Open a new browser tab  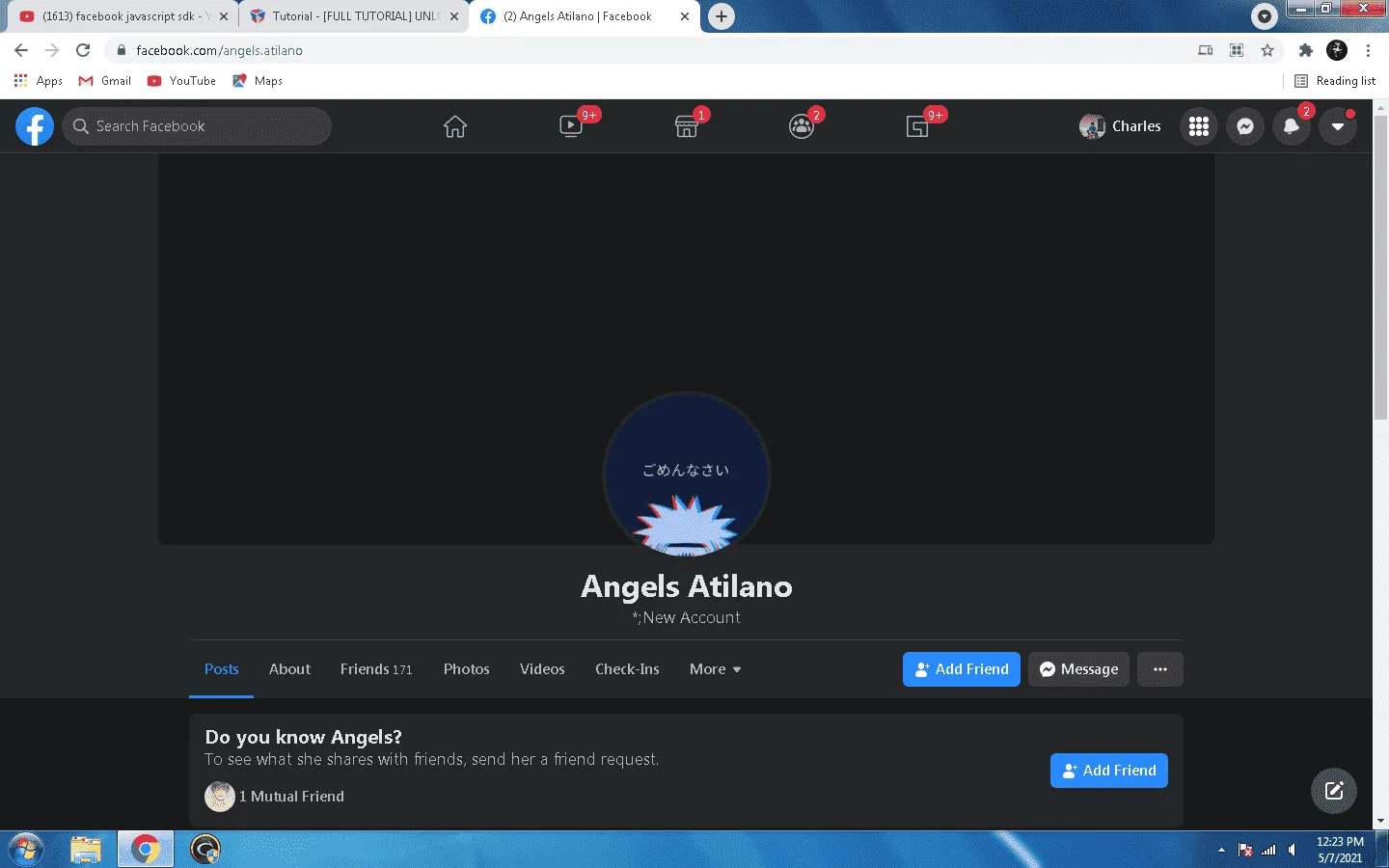coord(722,16)
